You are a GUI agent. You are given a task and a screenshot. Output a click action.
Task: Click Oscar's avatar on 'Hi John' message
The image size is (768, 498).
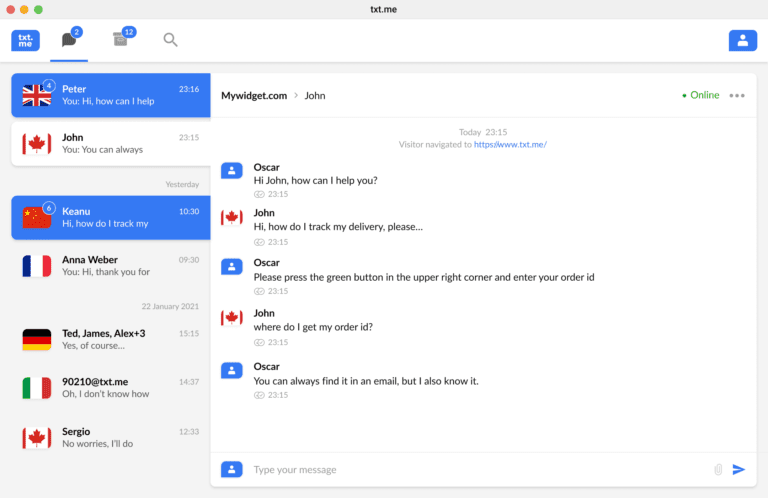(232, 171)
